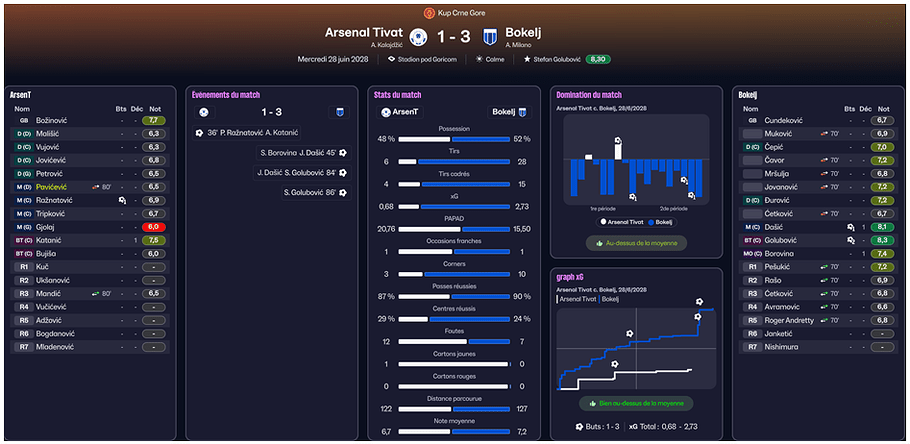Viewport: 910px width, 444px height.
Task: Click the Kup Crne Gore competition logo
Action: [429, 13]
